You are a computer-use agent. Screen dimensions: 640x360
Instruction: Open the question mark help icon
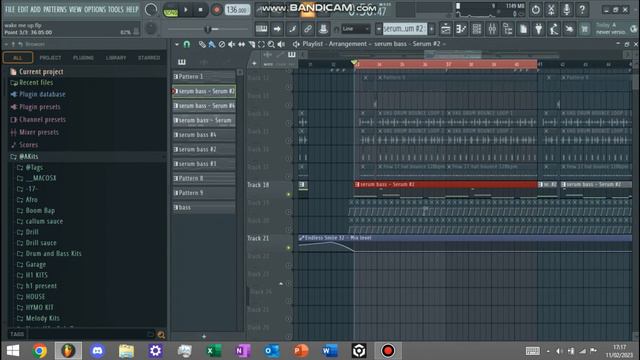pyautogui.click(x=582, y=9)
